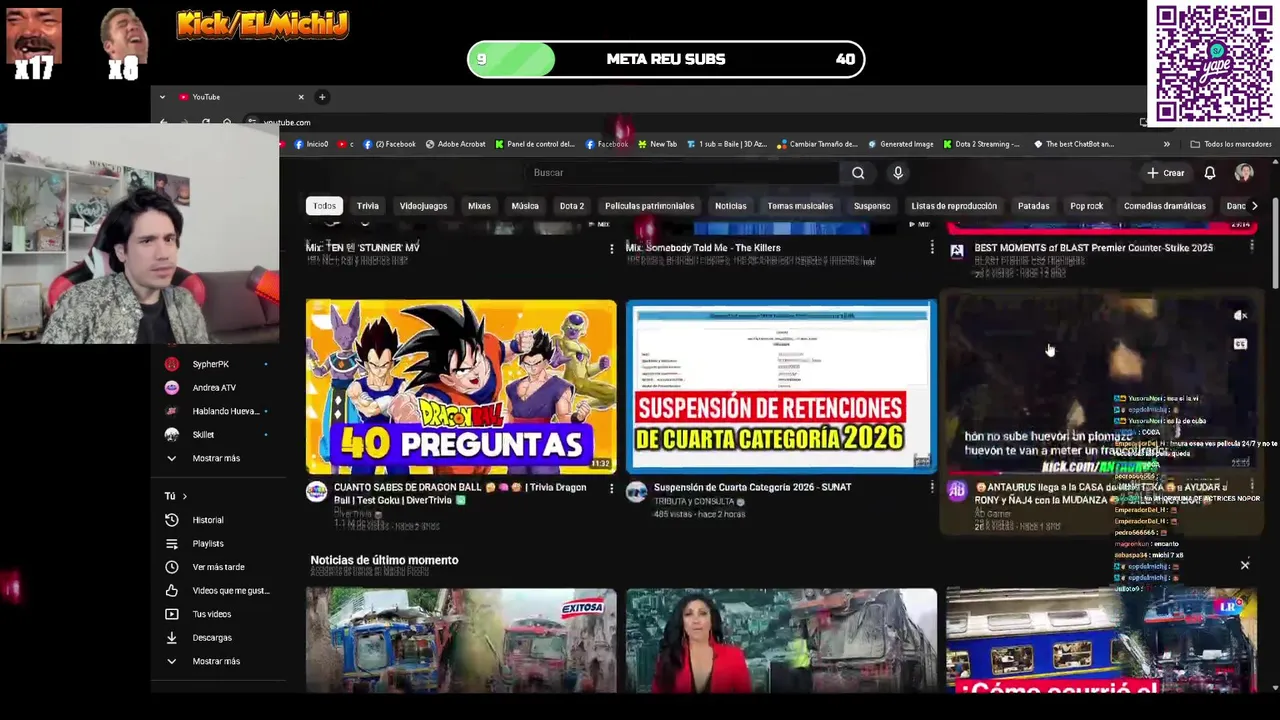The width and height of the screenshot is (1280, 720).
Task: Open options for Suspensión de Cuarta Categoría video
Action: coord(931,488)
